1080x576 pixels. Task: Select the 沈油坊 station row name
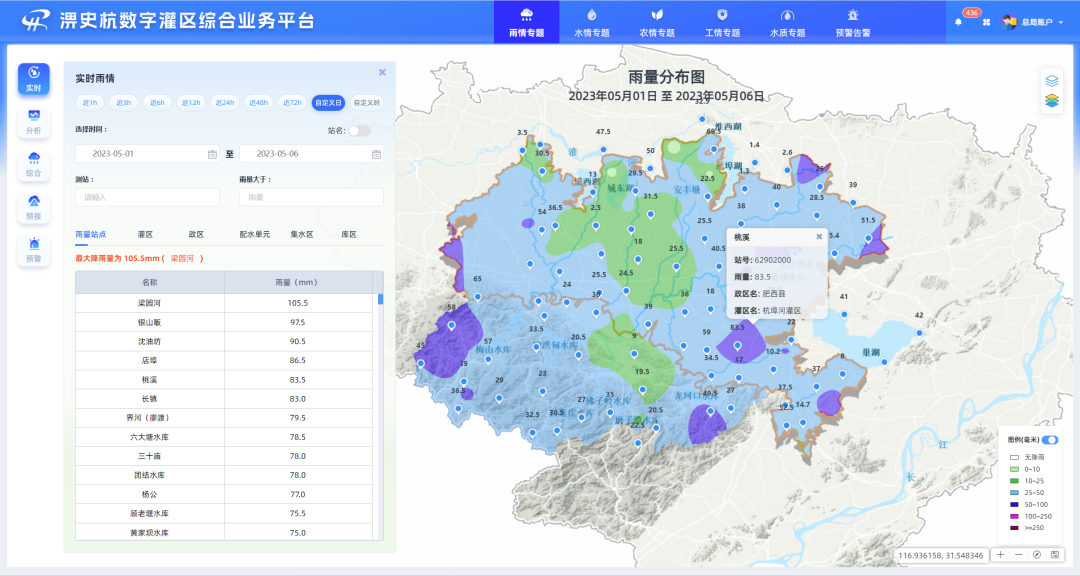(149, 342)
